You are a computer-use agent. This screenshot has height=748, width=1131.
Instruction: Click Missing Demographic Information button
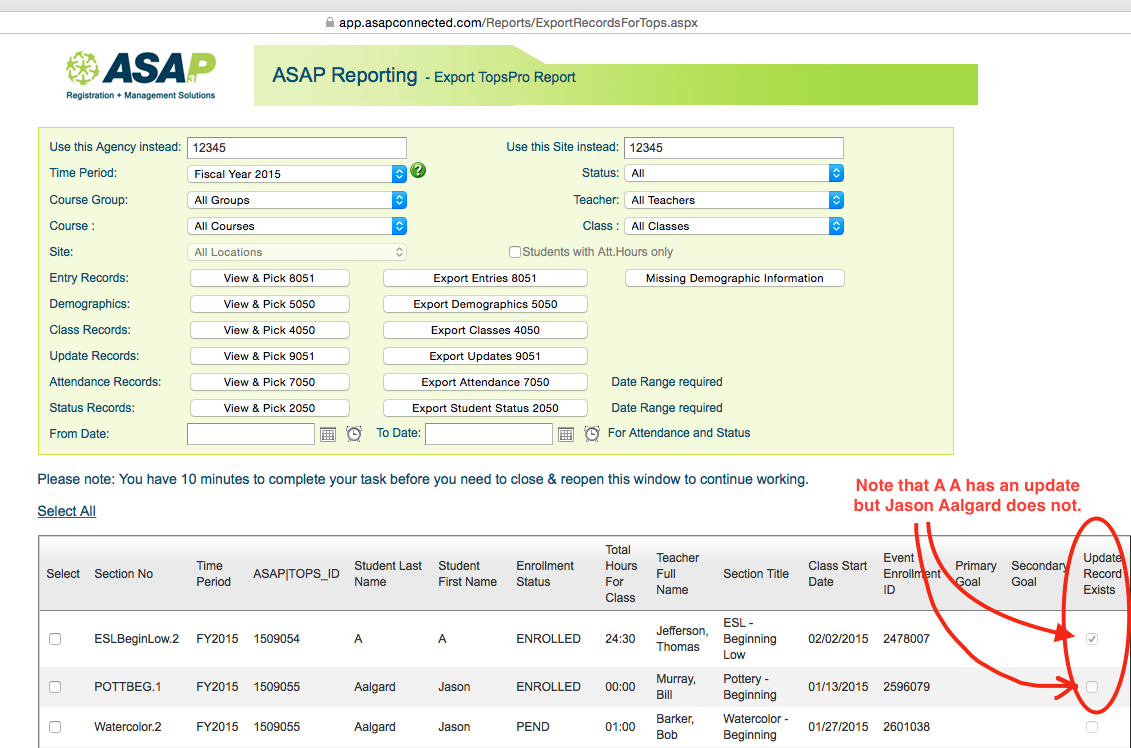[x=734, y=278]
